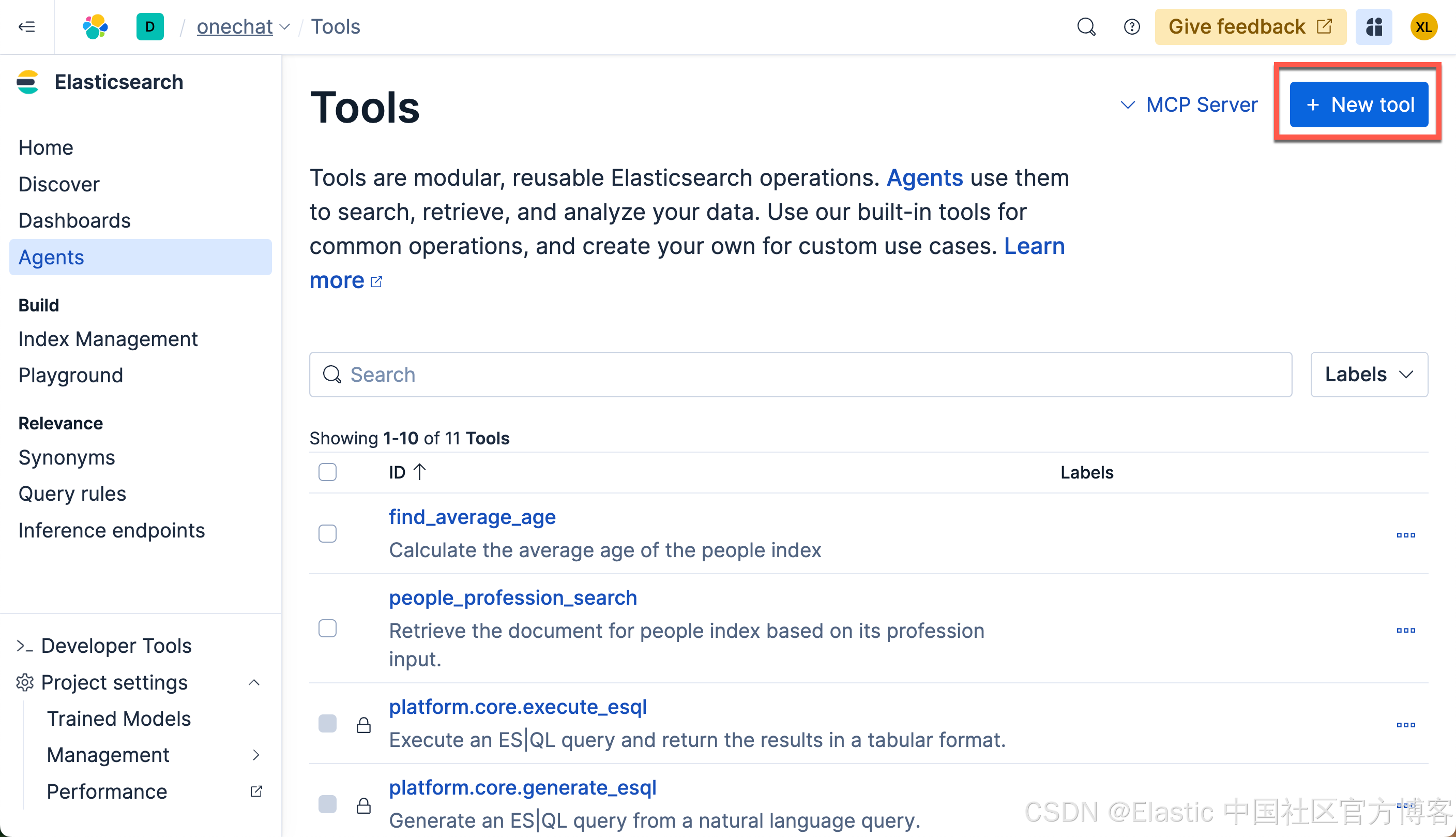Click the Build section heading
The width and height of the screenshot is (1456, 837).
pyautogui.click(x=38, y=305)
